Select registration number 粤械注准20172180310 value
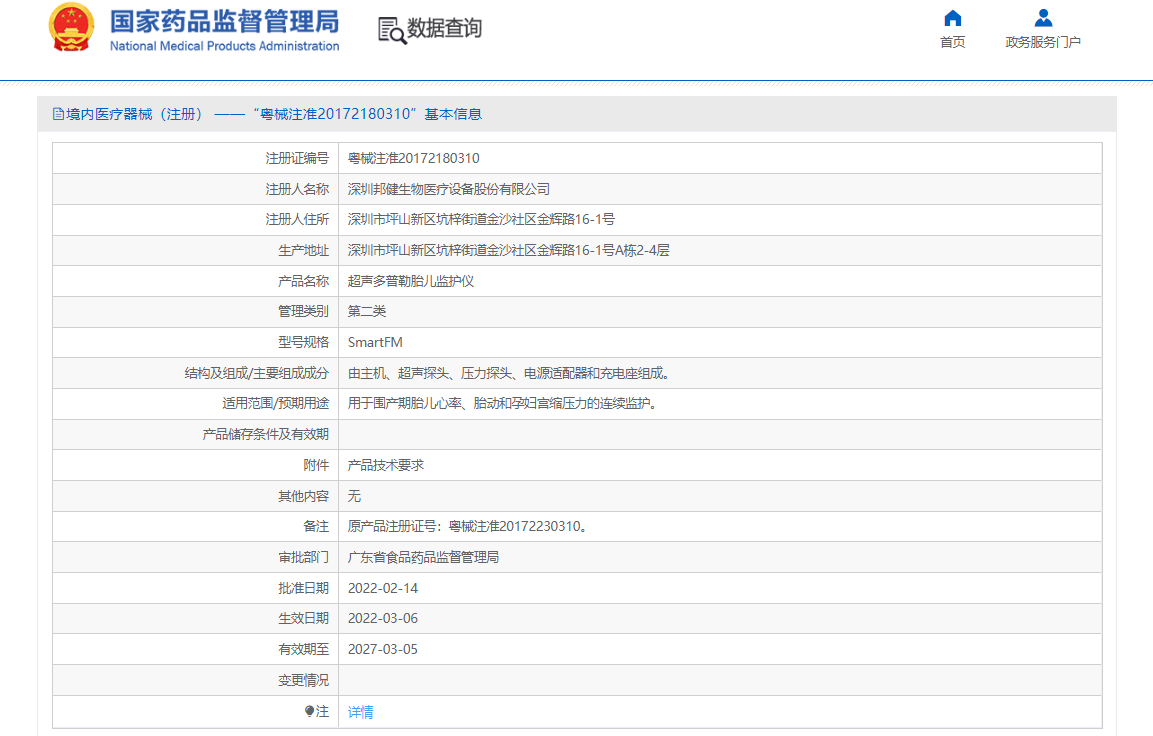 point(413,158)
